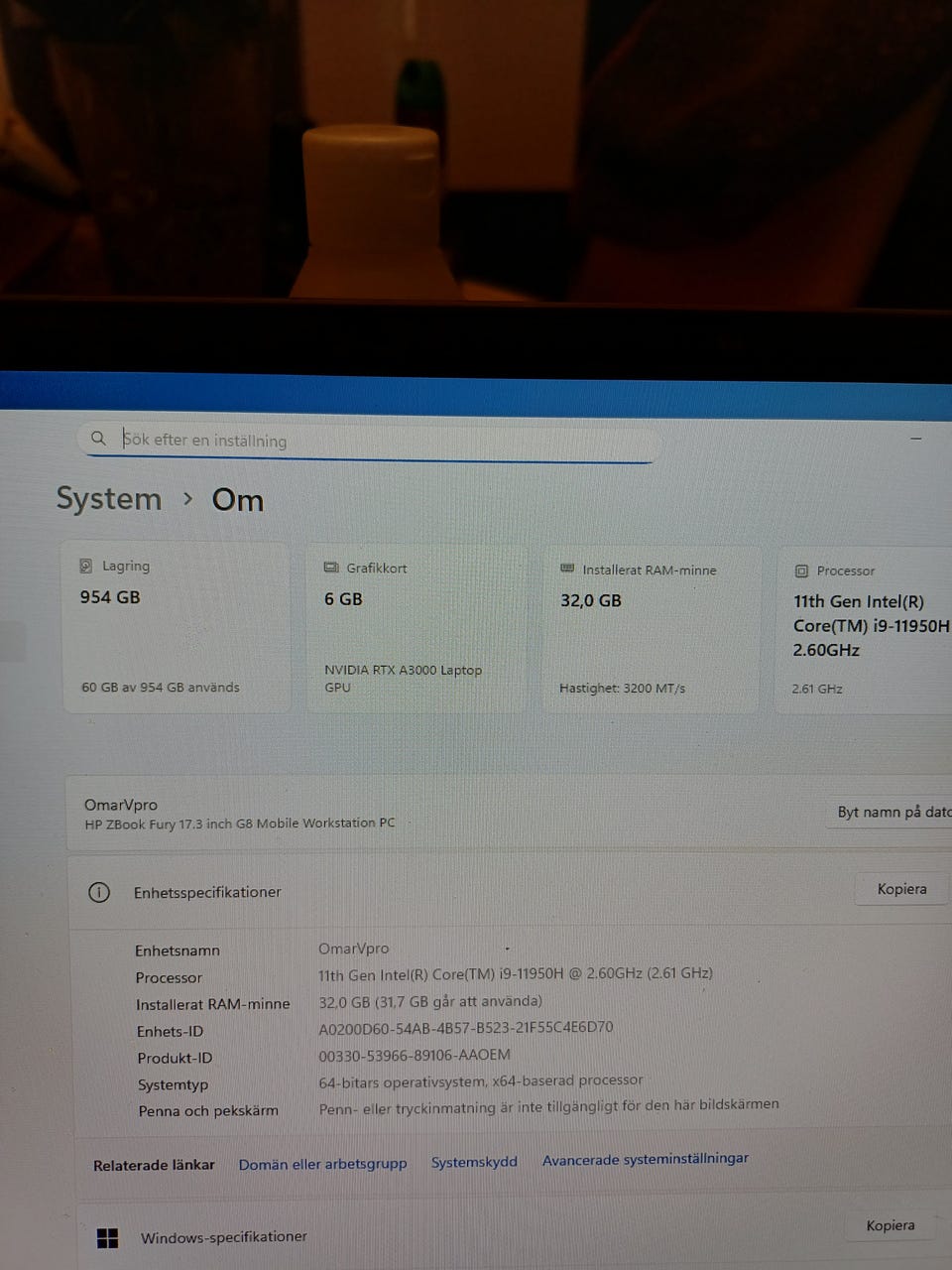Copy Windows specs with lower Kopiera button
Screen dimensions: 952x1270
[891, 1225]
